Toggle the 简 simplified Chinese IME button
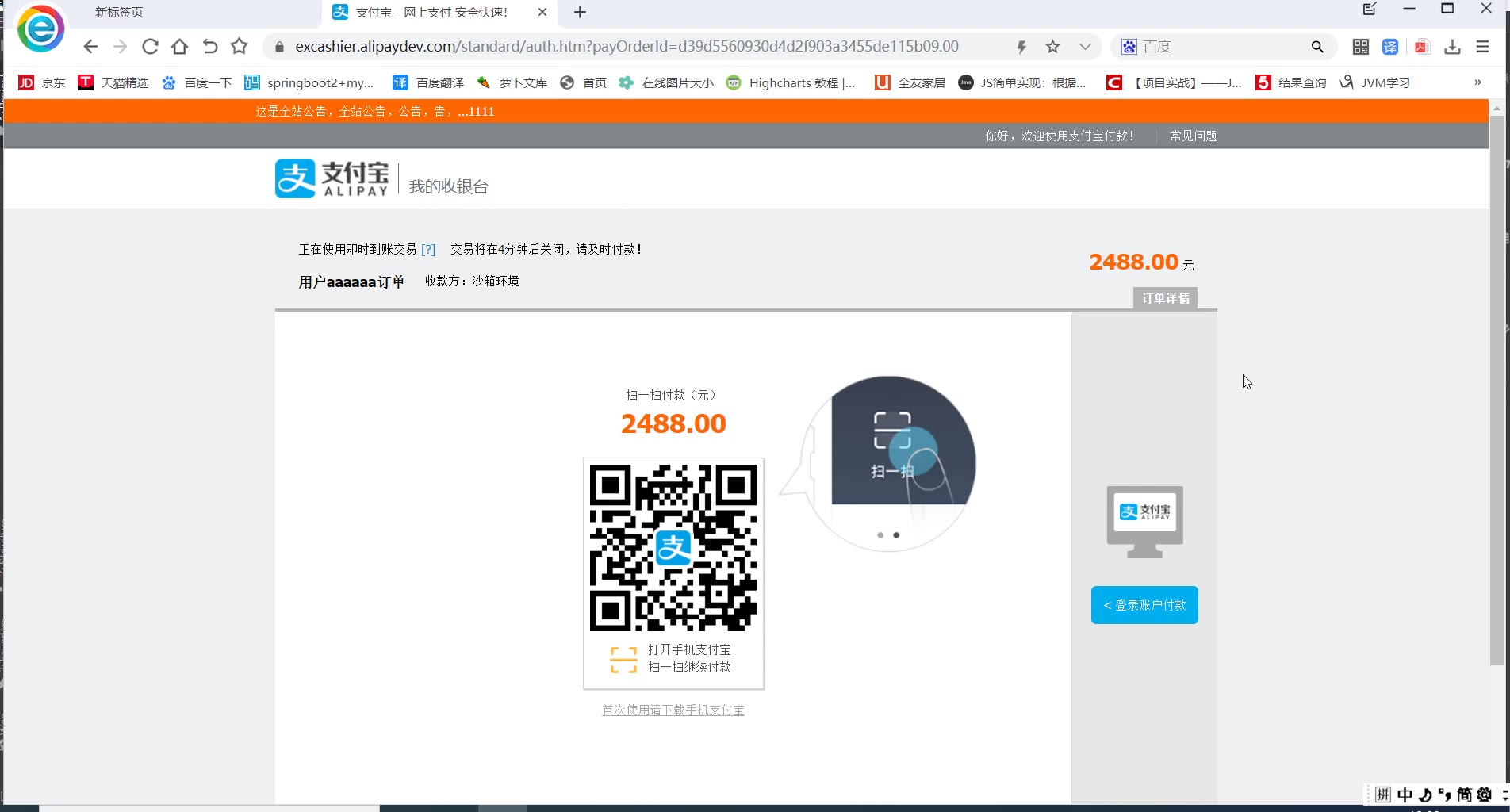This screenshot has width=1510, height=812. coord(1464,795)
